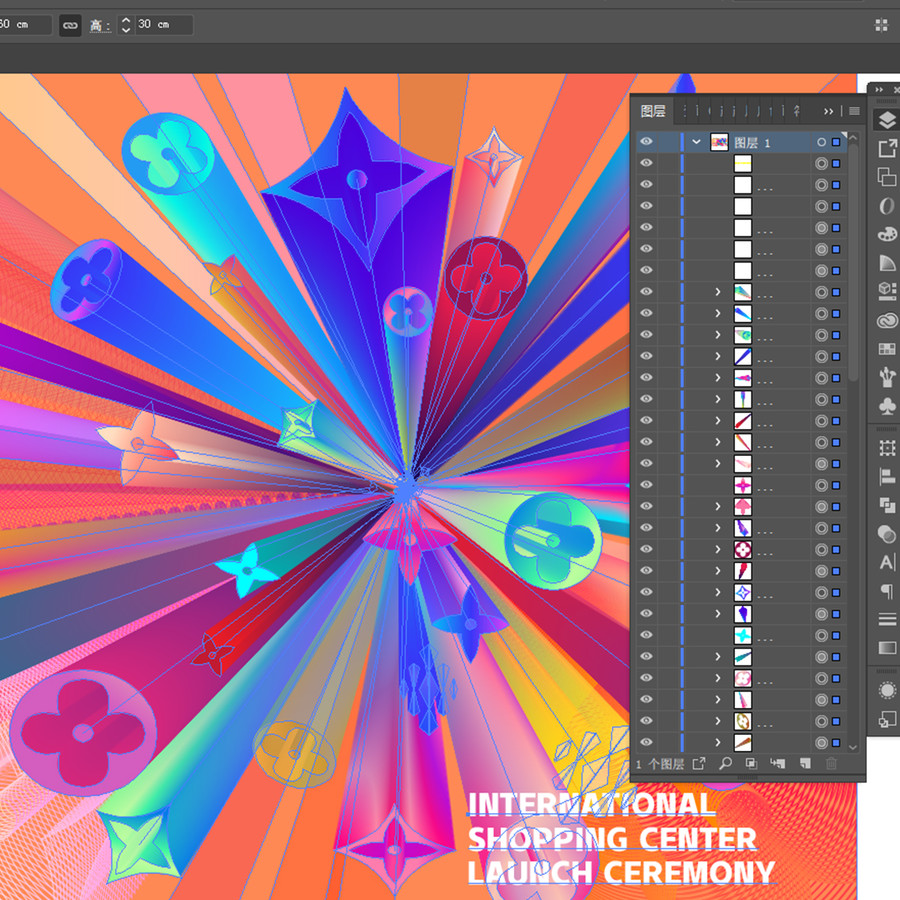This screenshot has height=900, width=900.
Task: Click the cube-shaped panel icon in the dock
Action: (x=887, y=291)
